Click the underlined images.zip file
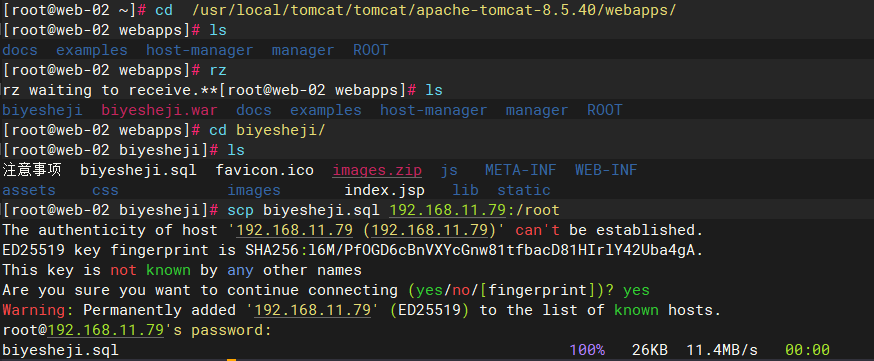This screenshot has height=361, width=874. click(377, 170)
